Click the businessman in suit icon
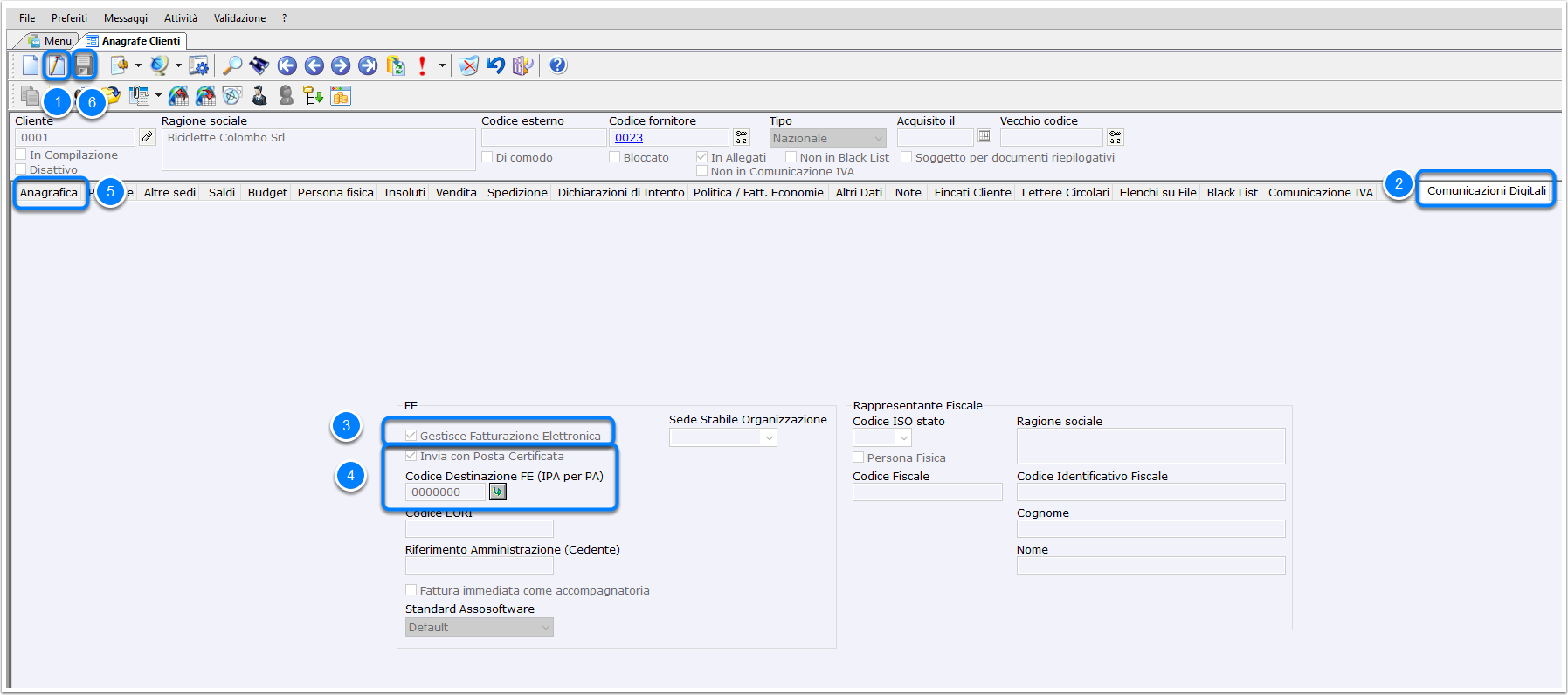Screen dimensions: 1568x695 (x=259, y=95)
